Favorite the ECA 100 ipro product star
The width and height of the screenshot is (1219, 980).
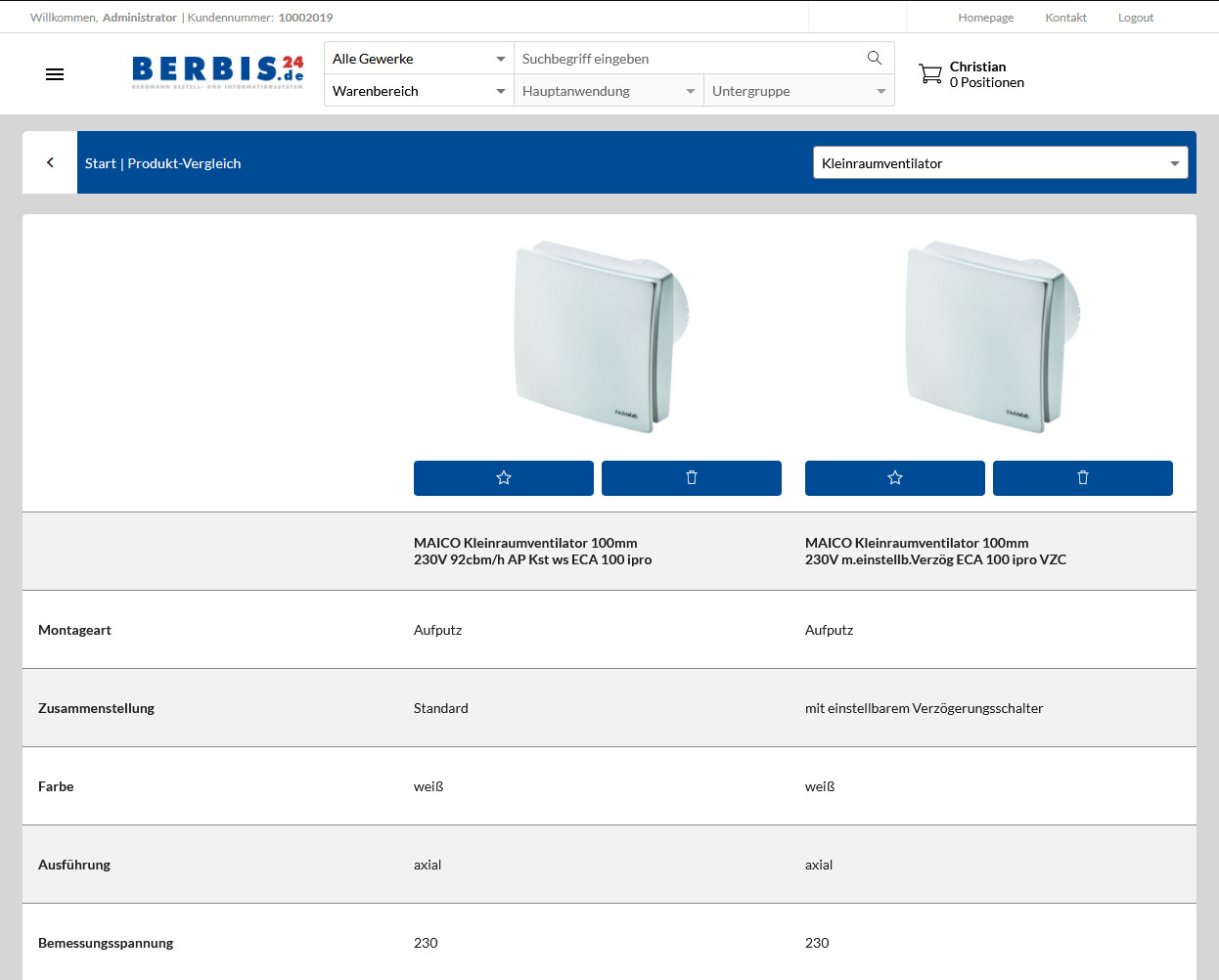(504, 478)
